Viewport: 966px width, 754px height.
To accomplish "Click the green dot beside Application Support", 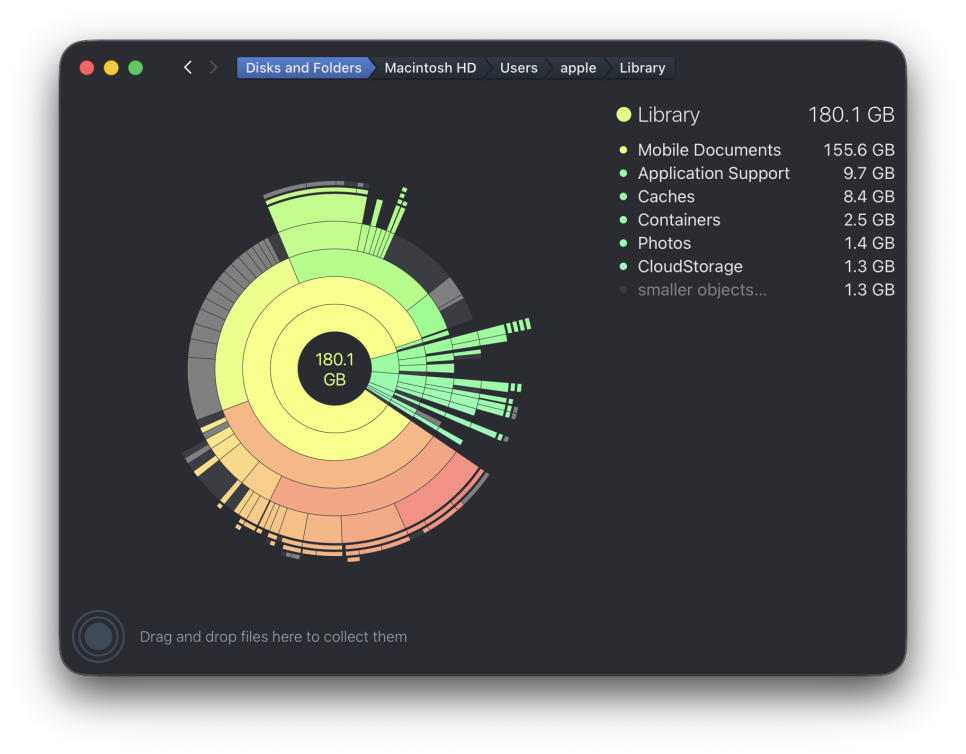I will pyautogui.click(x=623, y=173).
